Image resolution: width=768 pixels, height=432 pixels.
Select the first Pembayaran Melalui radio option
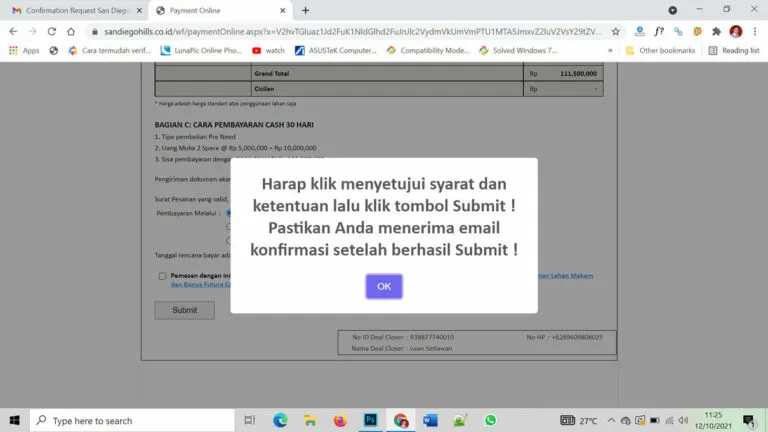pyautogui.click(x=228, y=213)
